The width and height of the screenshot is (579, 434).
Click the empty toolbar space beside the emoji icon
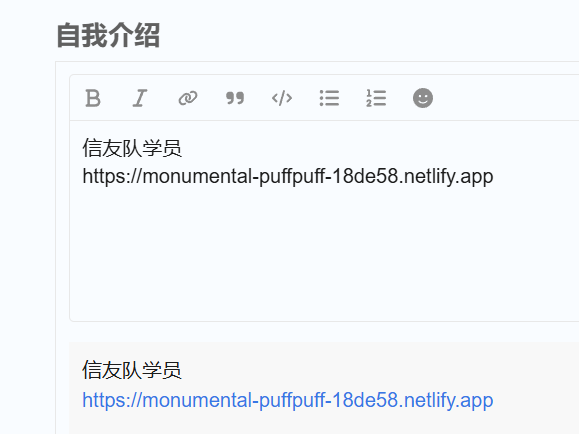506,98
